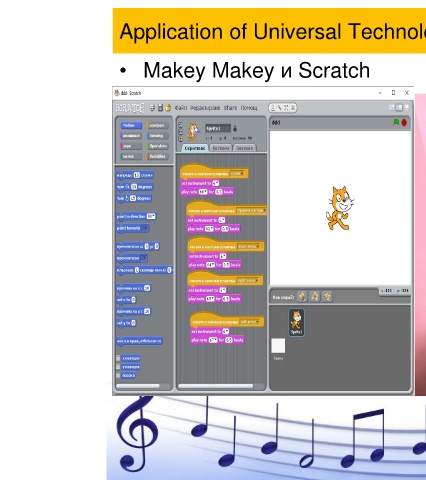Select the Operators block category

(x=158, y=146)
